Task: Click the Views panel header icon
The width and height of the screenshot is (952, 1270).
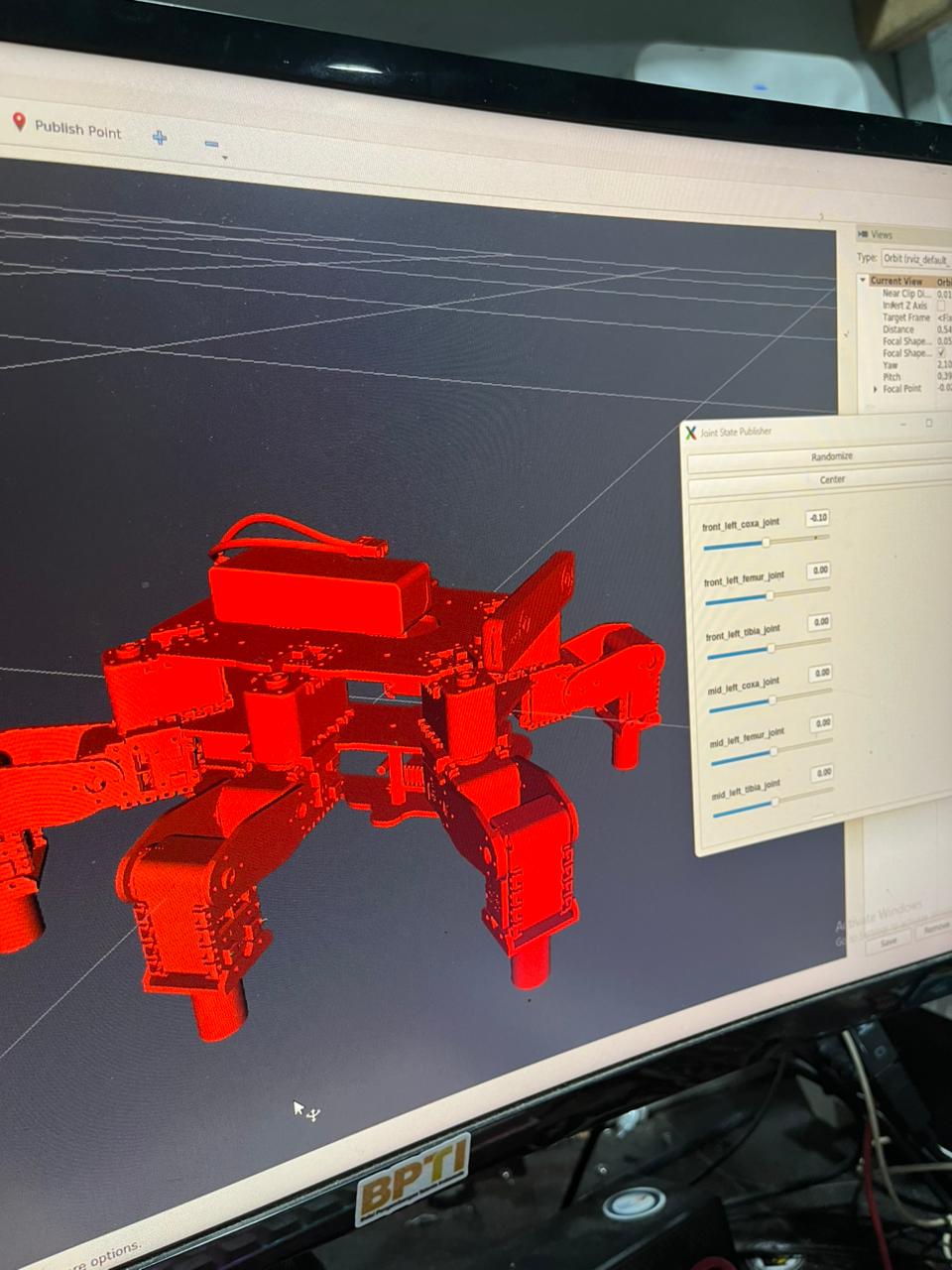Action: (863, 234)
